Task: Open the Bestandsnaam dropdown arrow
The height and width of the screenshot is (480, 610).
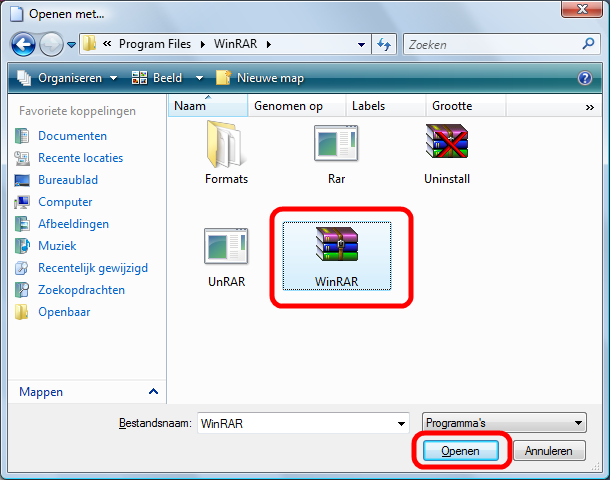Action: 401,423
